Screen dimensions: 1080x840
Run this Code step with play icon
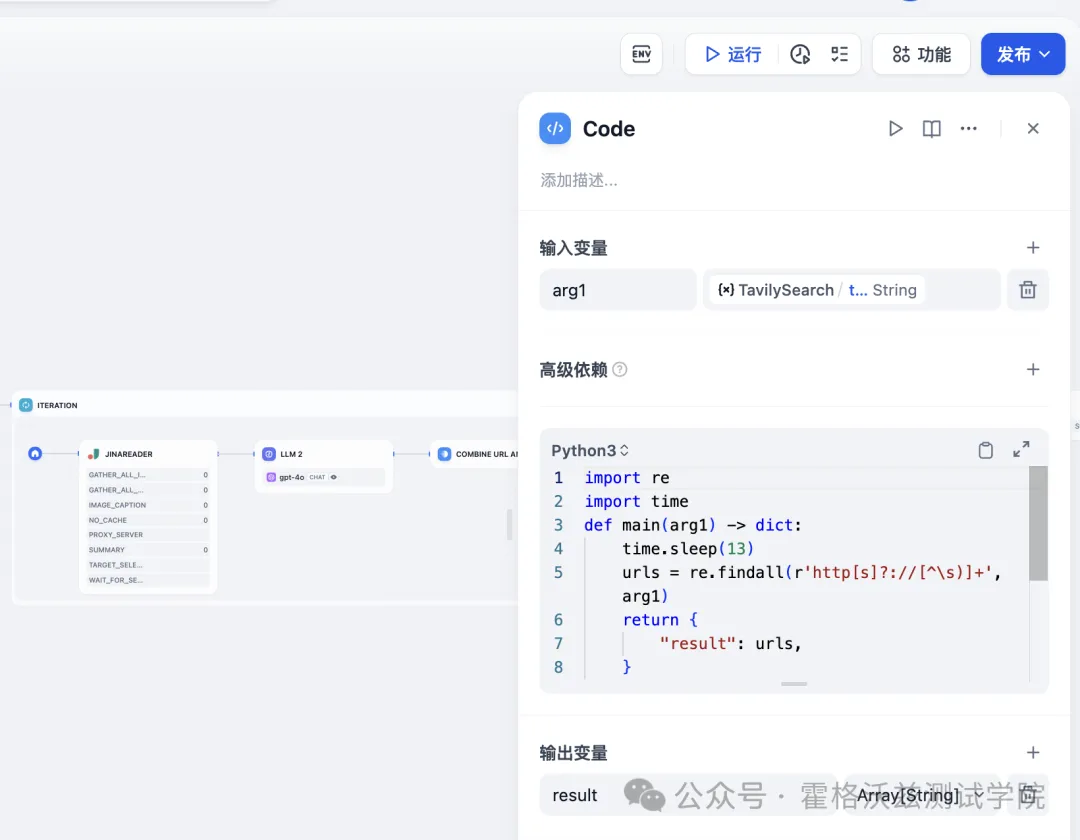(x=895, y=128)
